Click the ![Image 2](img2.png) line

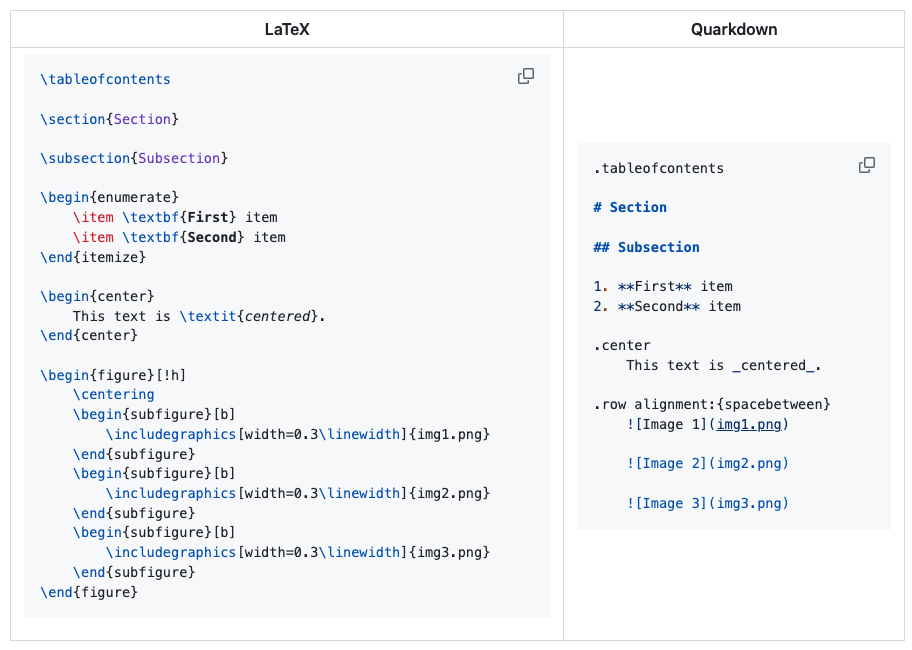[707, 463]
